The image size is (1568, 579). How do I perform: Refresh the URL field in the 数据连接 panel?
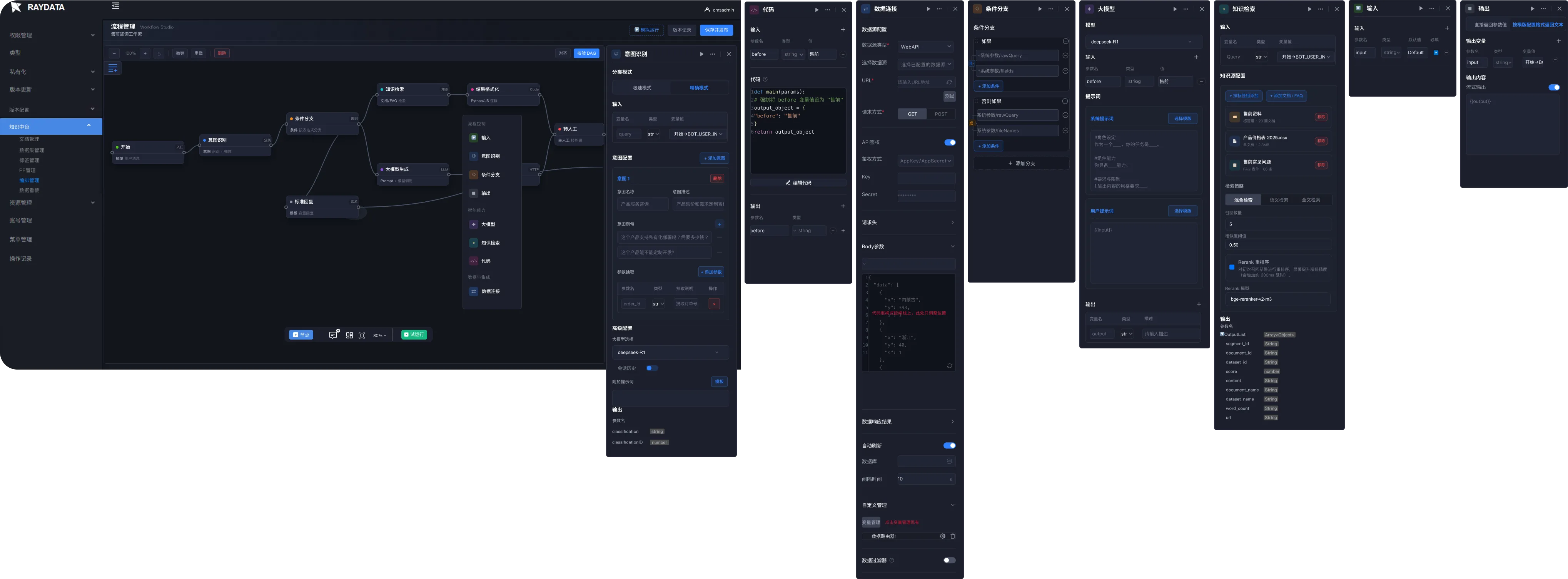[x=949, y=82]
